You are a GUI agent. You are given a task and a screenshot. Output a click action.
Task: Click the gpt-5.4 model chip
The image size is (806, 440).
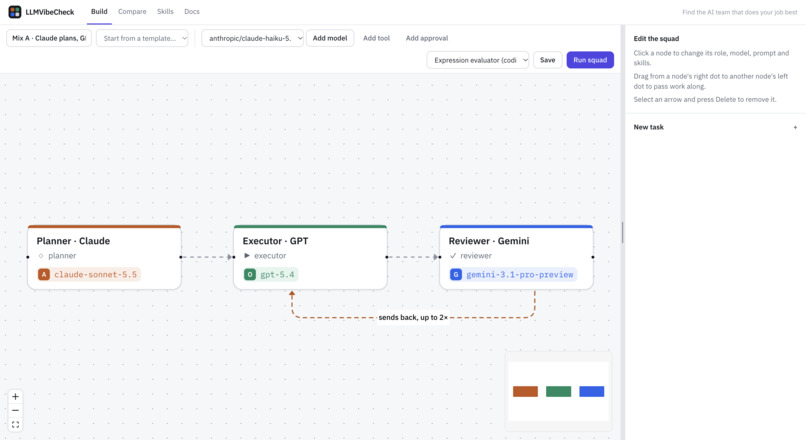click(271, 274)
